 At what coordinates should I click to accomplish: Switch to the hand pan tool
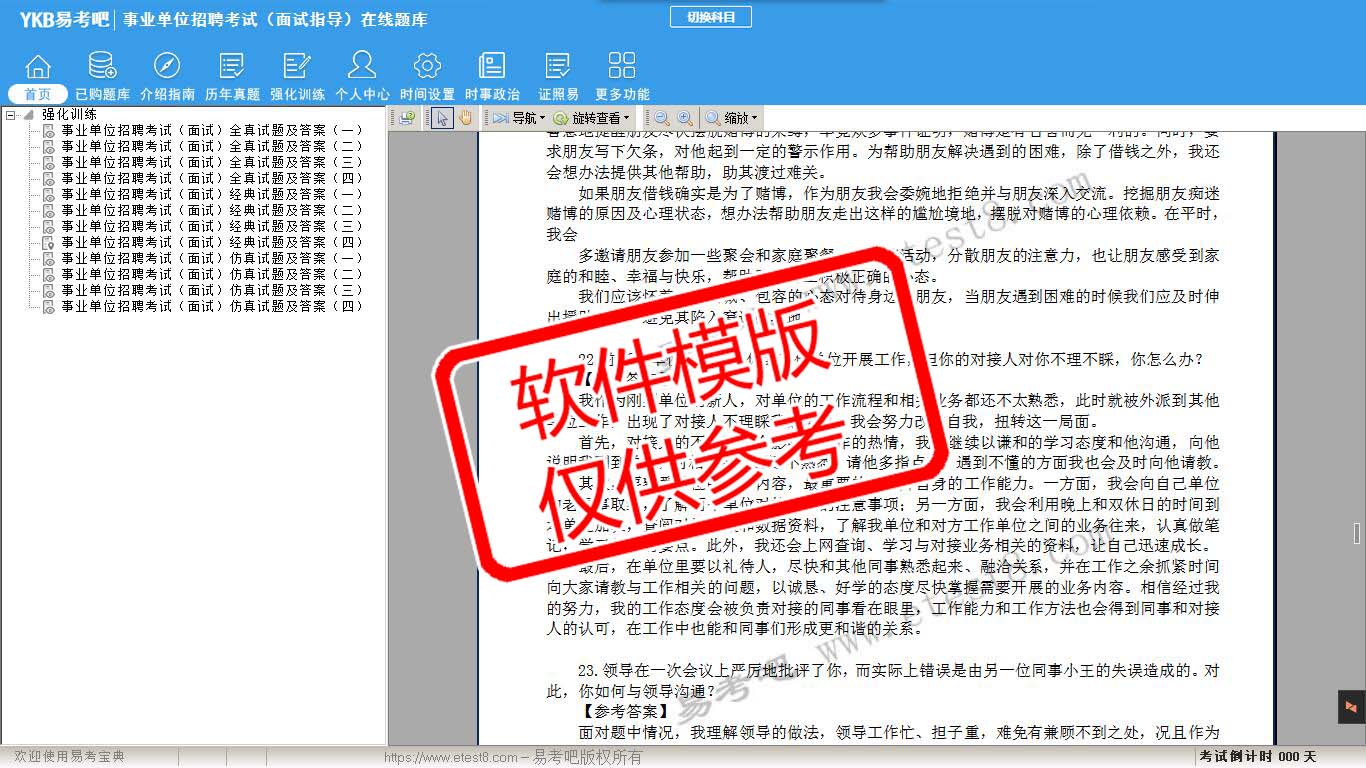pos(465,118)
